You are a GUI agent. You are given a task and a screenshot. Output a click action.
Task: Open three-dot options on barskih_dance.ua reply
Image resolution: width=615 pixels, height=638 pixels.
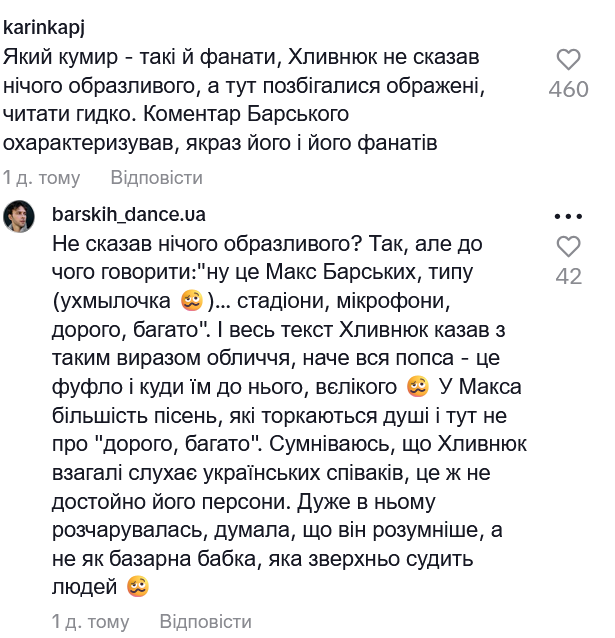pyautogui.click(x=568, y=216)
